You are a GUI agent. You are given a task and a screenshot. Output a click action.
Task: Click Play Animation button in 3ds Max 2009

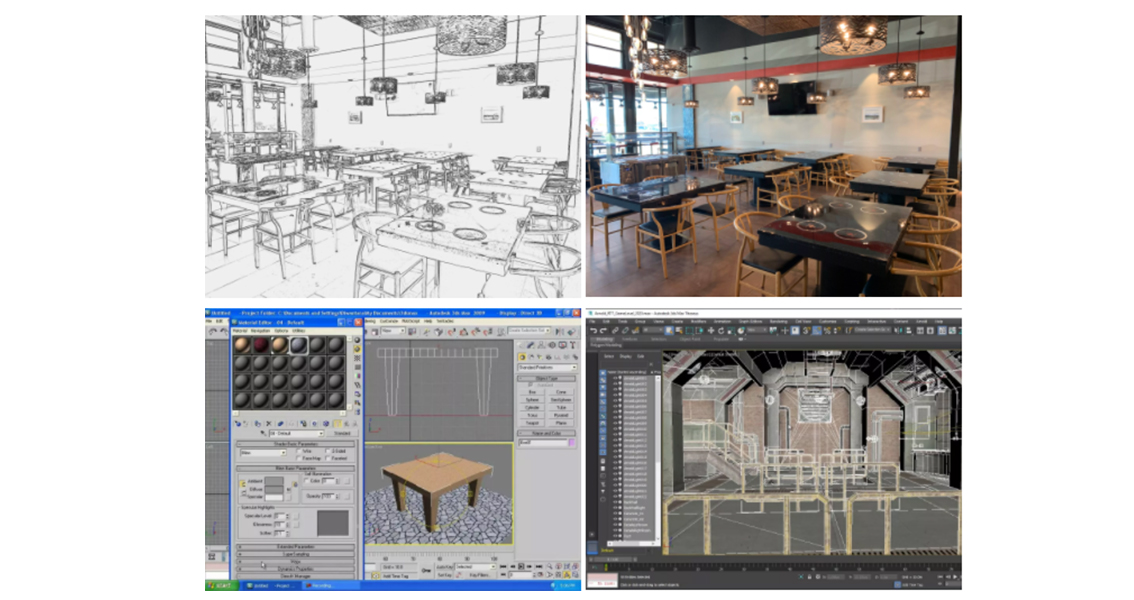point(522,567)
